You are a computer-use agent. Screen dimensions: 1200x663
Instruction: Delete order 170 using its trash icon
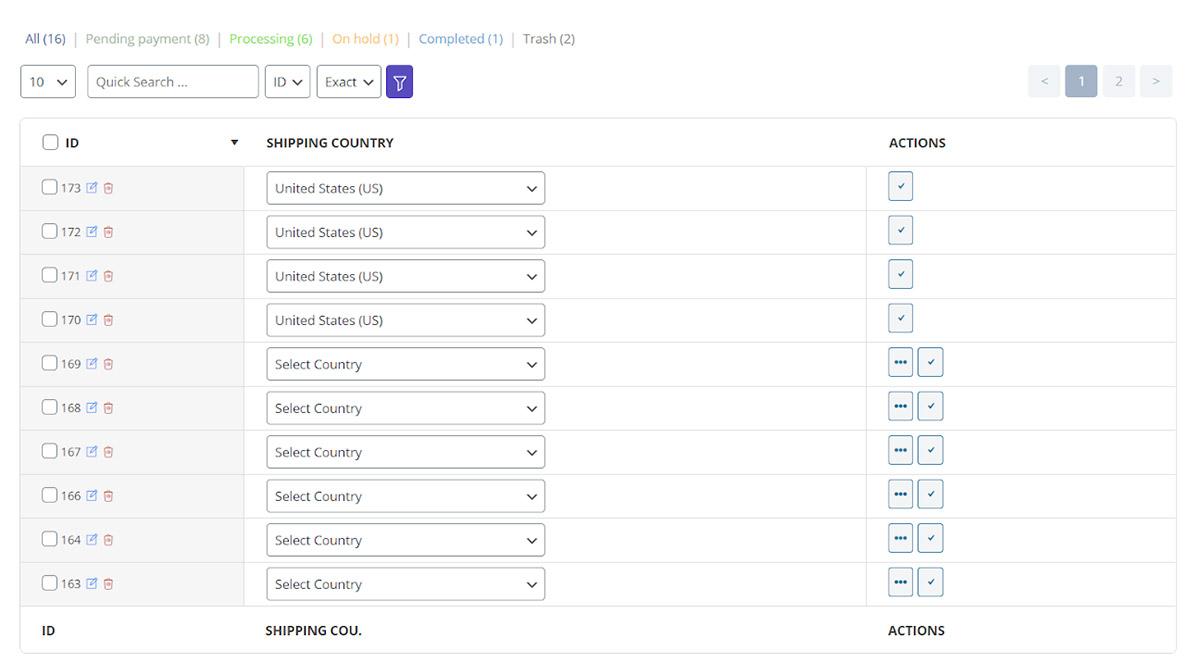[108, 320]
